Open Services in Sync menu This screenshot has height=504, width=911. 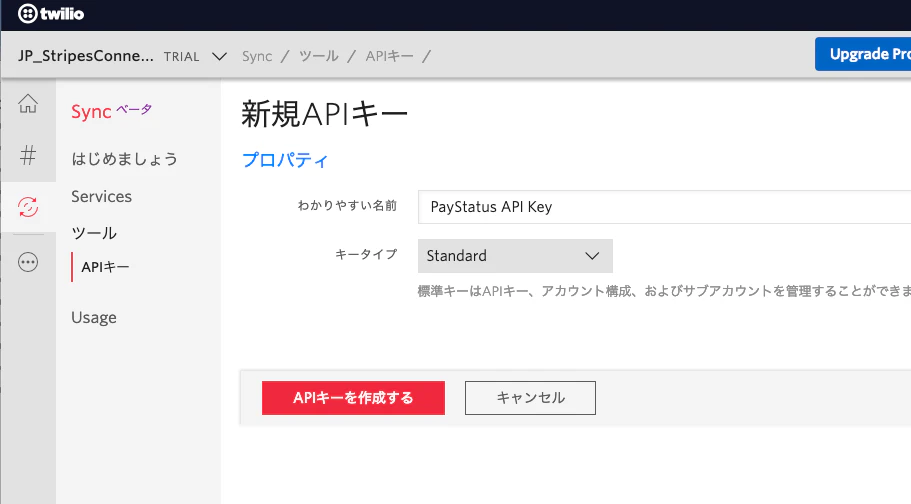tap(102, 196)
